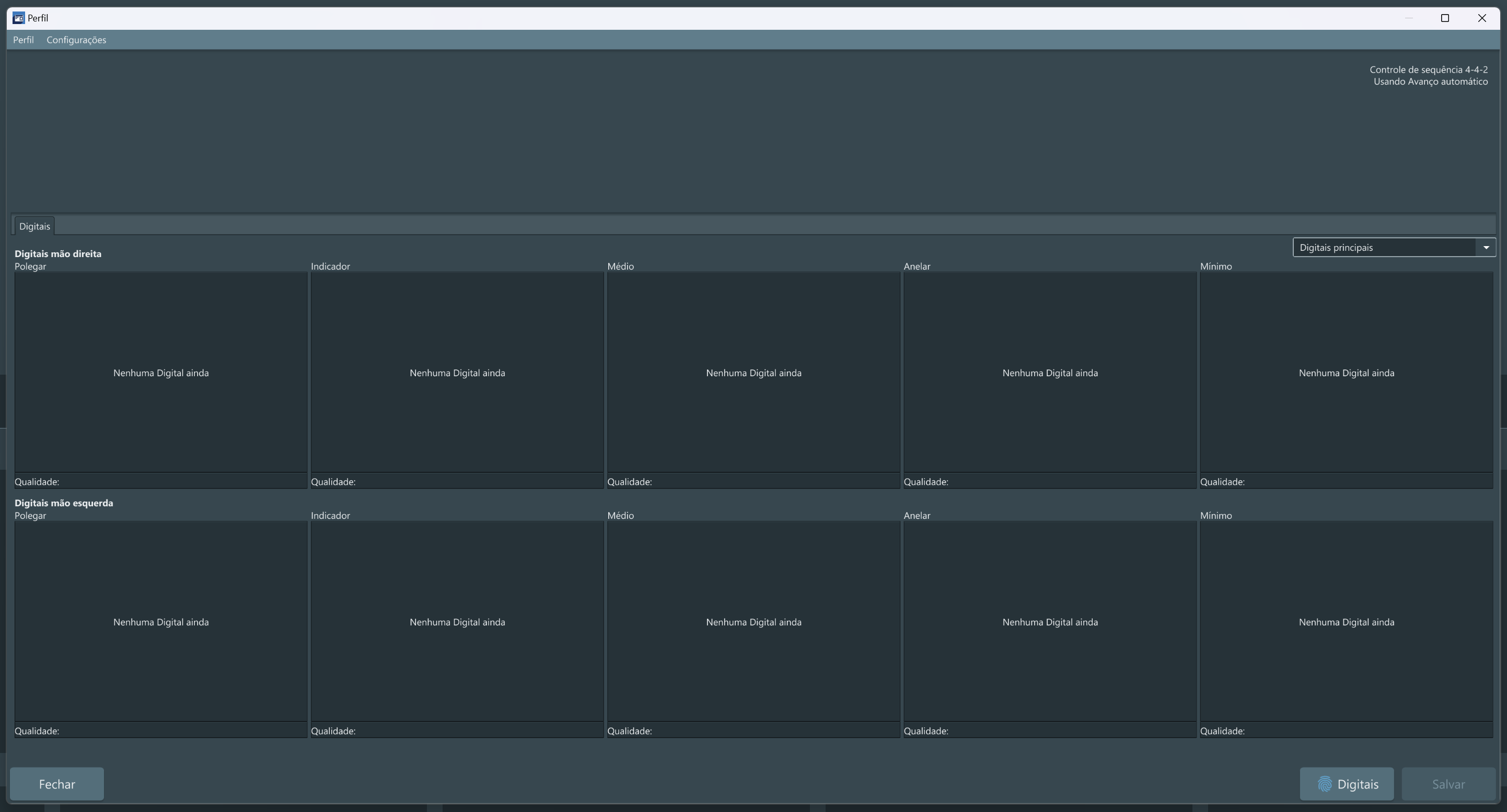Click 'Digitais mão direita' heading
Screen dimensions: 1507x812
coord(58,254)
